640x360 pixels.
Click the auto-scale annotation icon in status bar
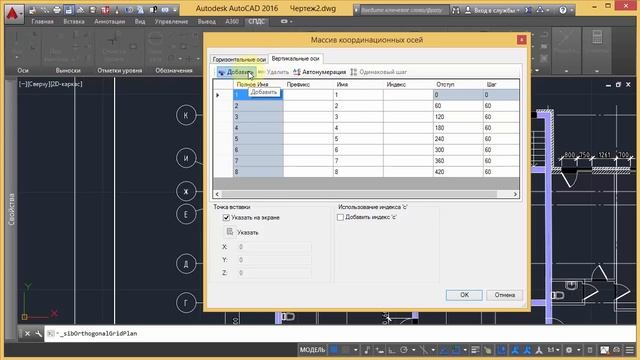(x=527, y=350)
